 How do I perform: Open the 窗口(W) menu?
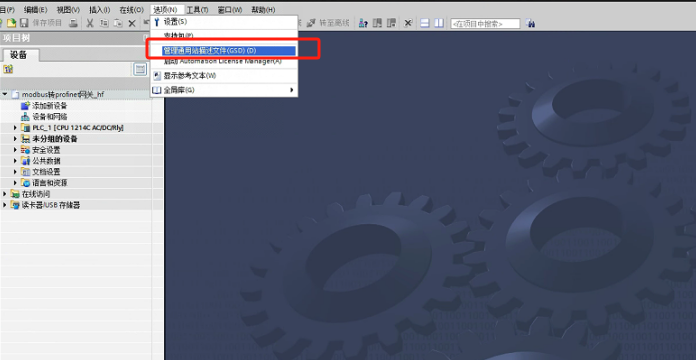click(230, 10)
